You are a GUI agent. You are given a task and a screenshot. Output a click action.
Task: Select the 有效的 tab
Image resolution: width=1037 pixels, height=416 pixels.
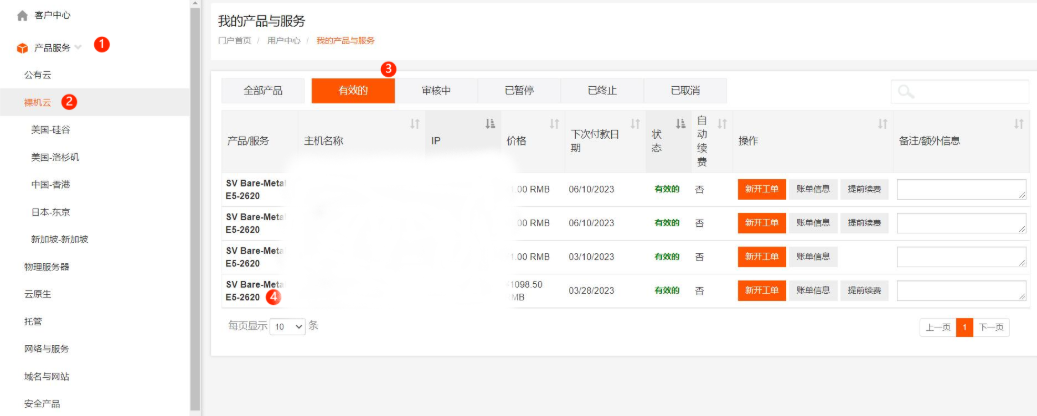(353, 91)
